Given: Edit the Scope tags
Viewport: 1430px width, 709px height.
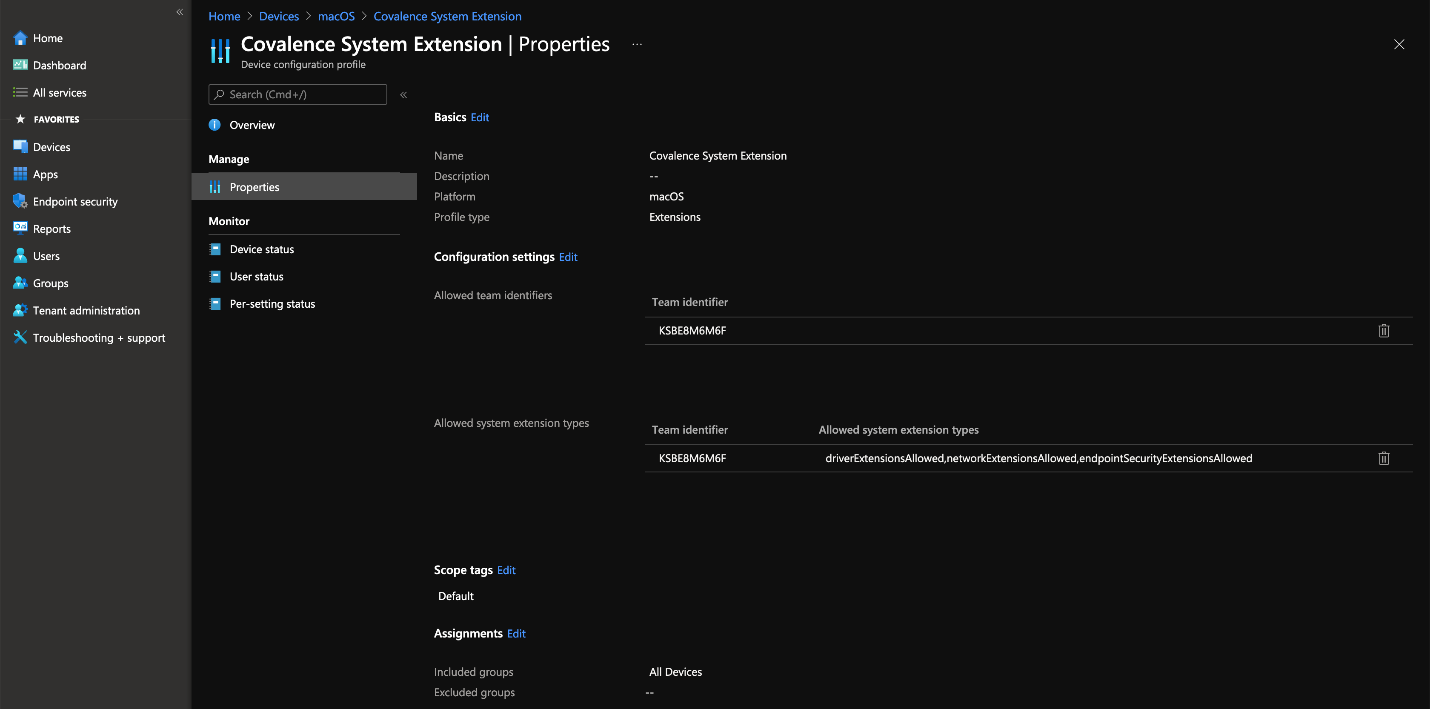Looking at the screenshot, I should pyautogui.click(x=506, y=570).
